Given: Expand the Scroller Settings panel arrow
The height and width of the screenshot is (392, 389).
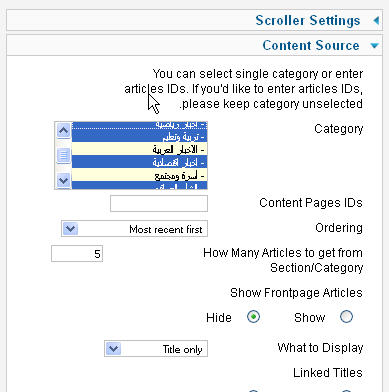Looking at the screenshot, I should 376,21.
